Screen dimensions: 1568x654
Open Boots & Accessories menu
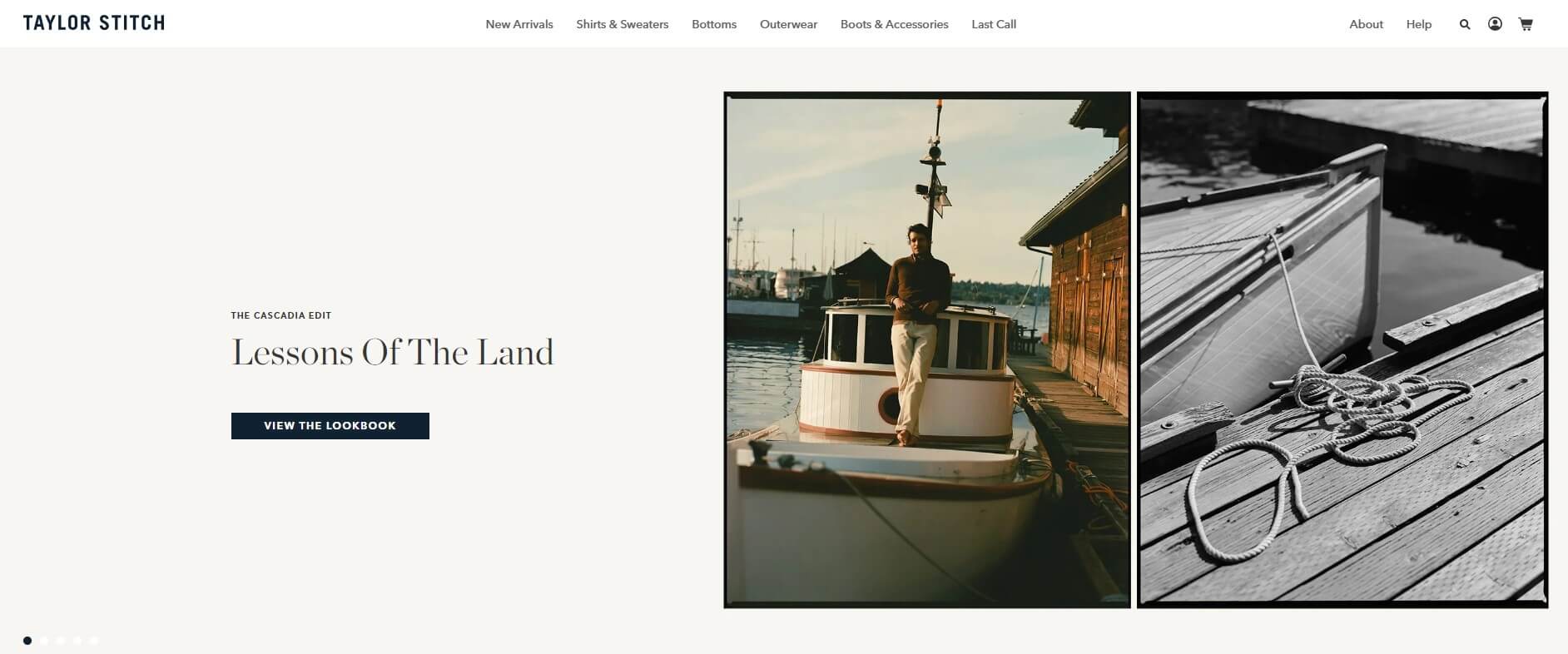tap(895, 24)
